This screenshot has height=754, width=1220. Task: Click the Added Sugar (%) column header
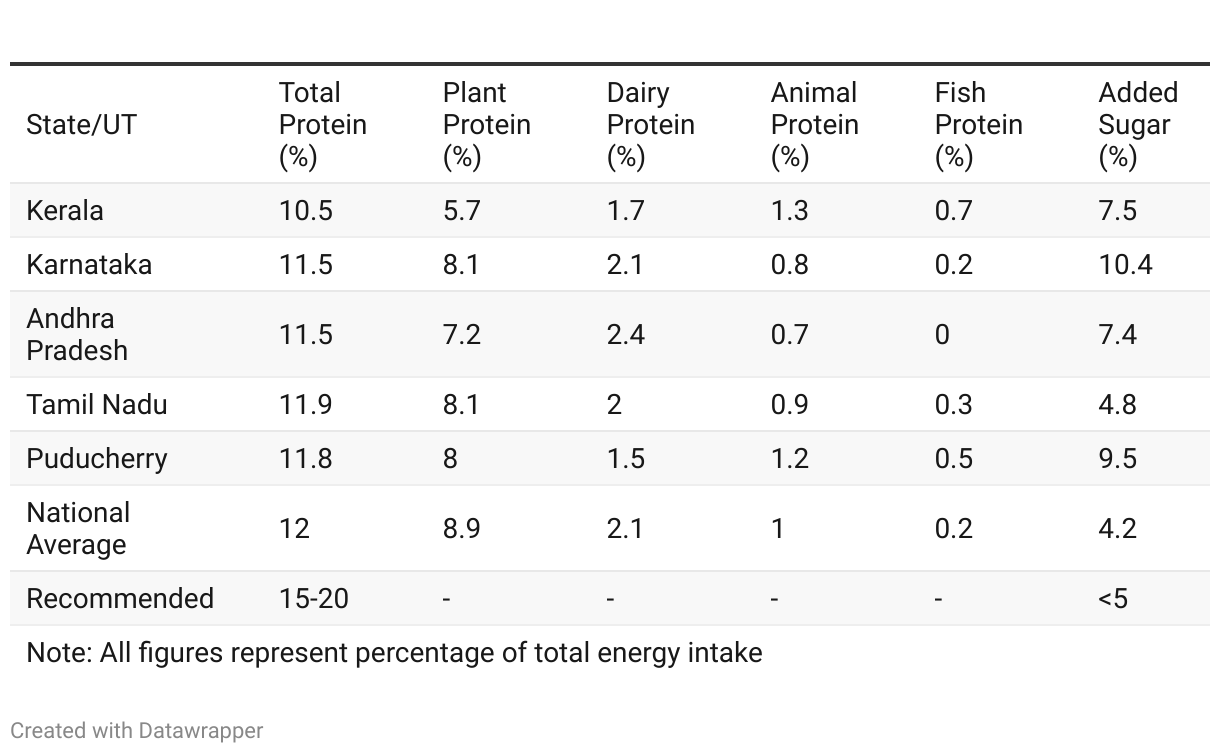pos(1138,125)
